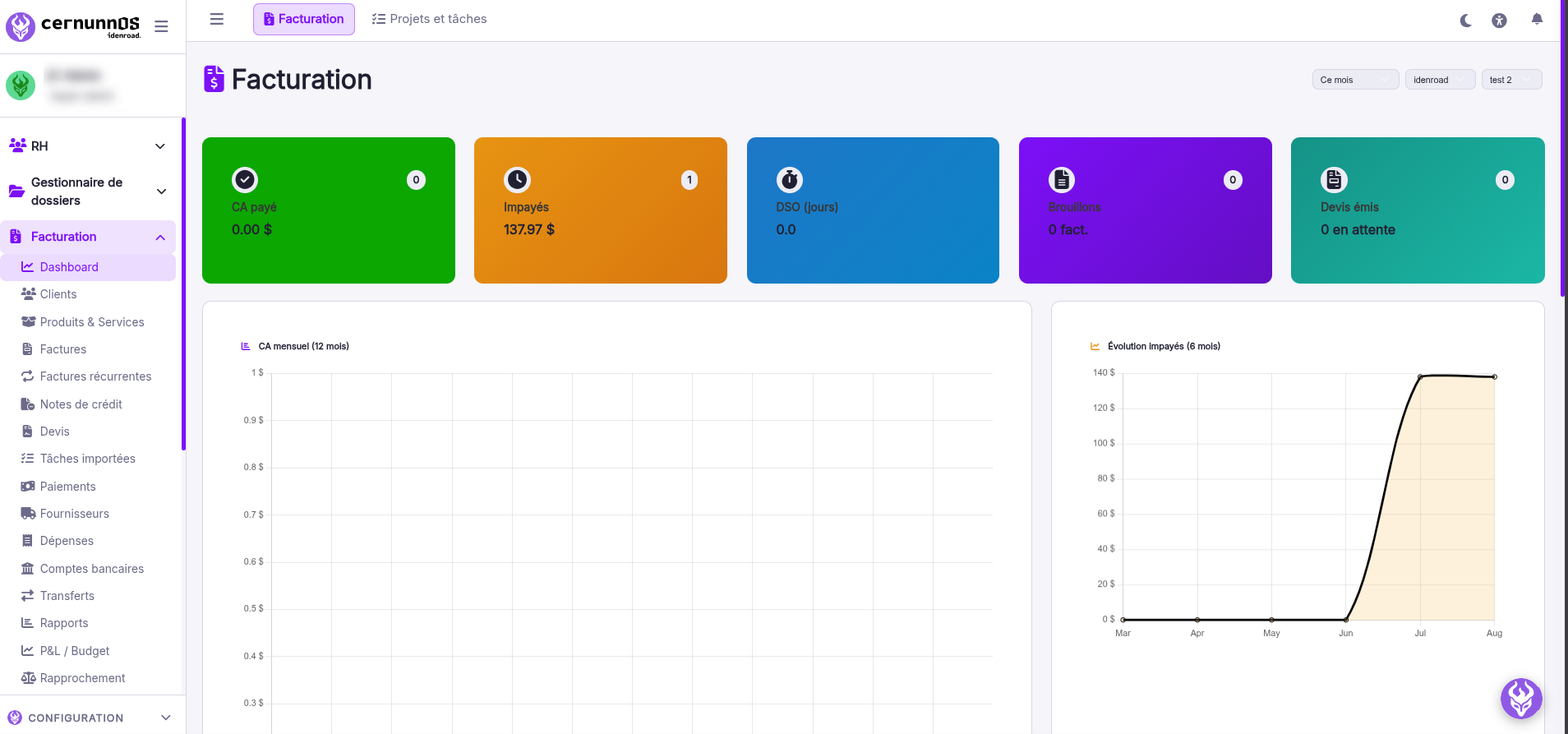Open Rapprochement
The height and width of the screenshot is (734, 1568).
[88, 678]
